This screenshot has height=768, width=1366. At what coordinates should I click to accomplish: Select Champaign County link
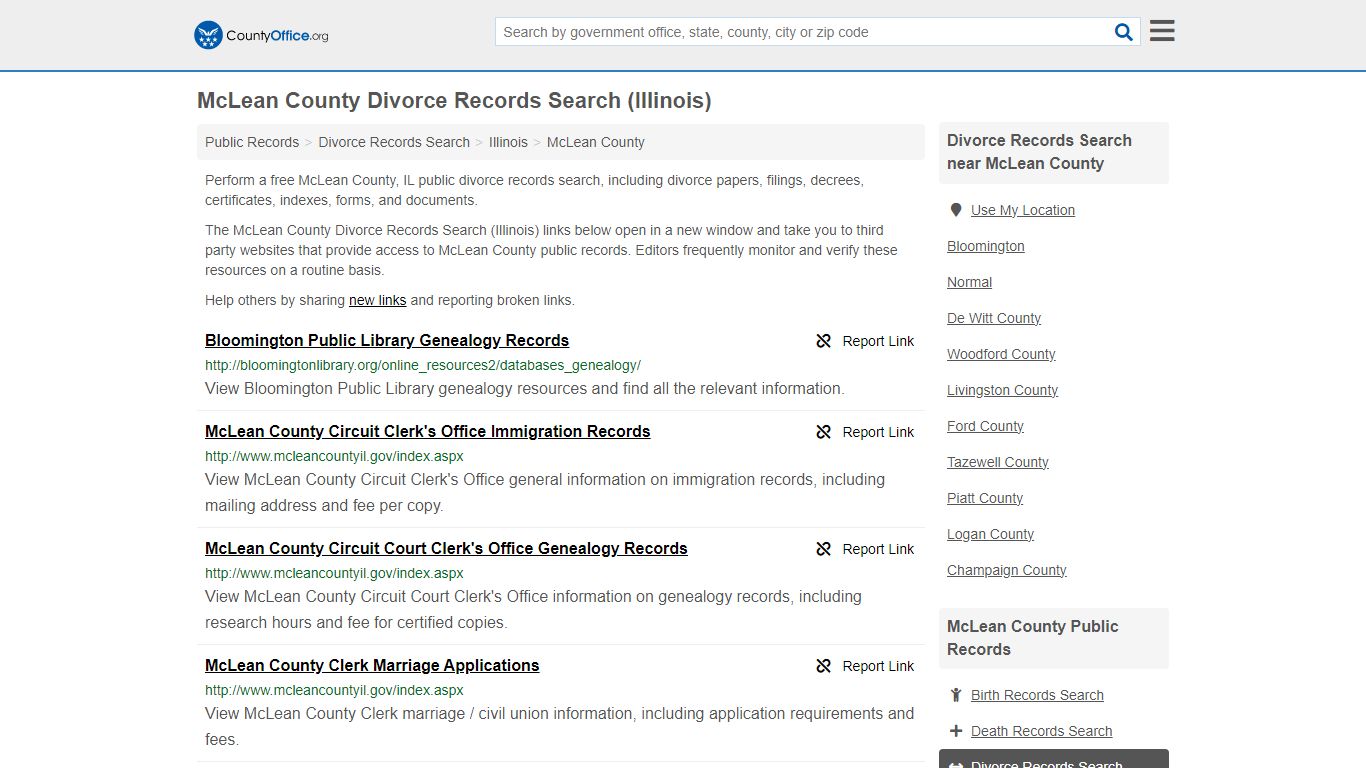coord(1007,570)
